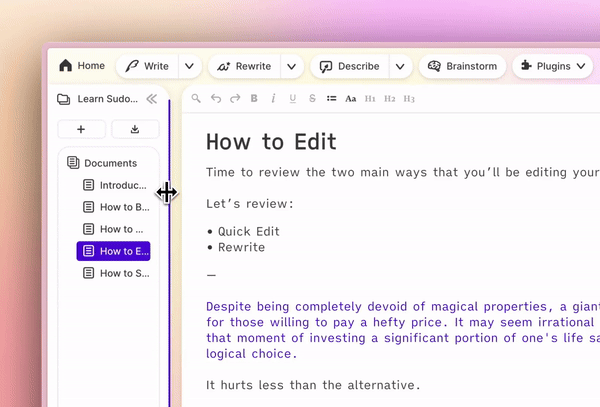This screenshot has width=600, height=407.
Task: Open the Write options dropdown arrow
Action: pos(190,66)
